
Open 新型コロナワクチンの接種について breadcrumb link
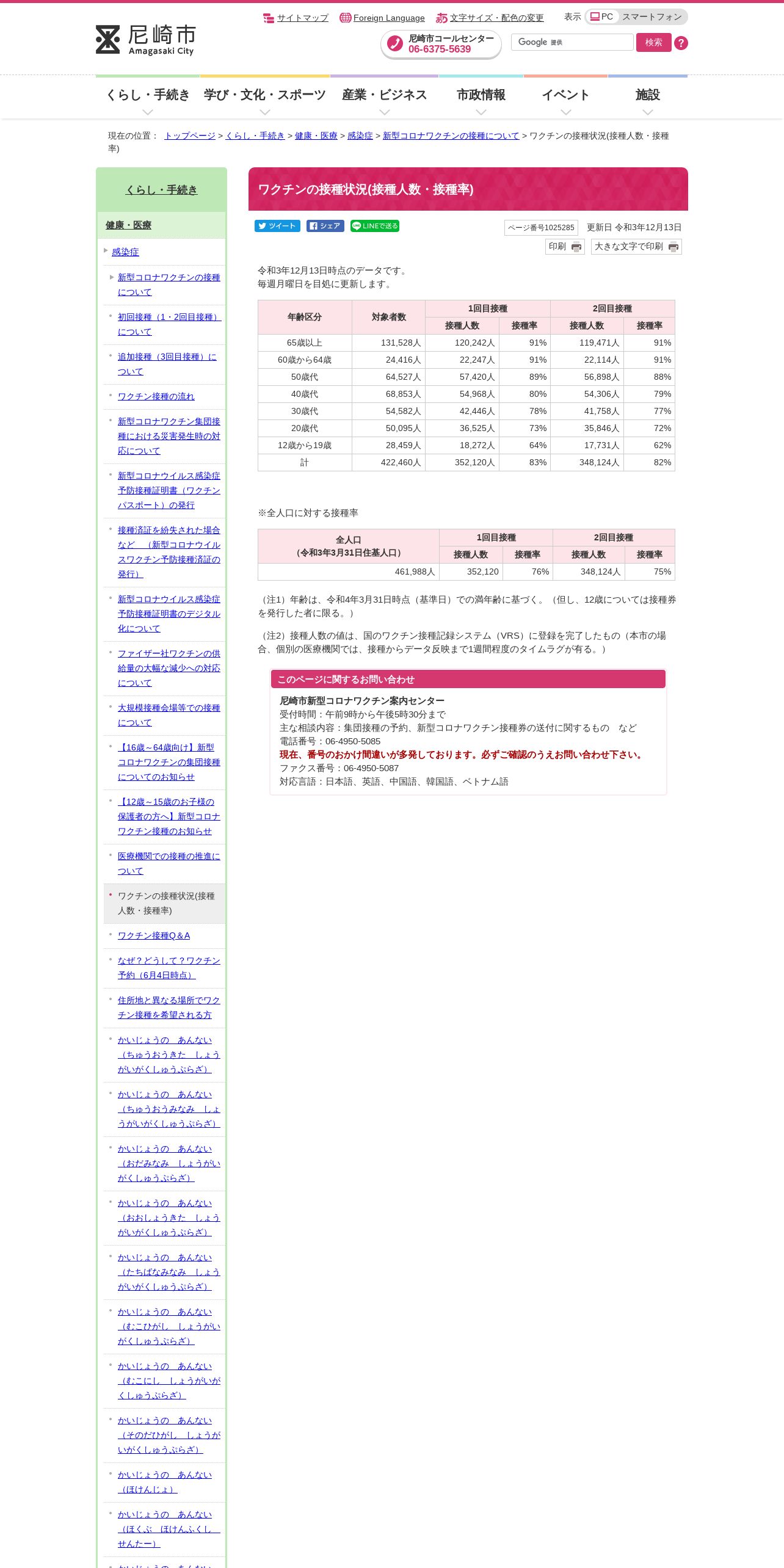(x=451, y=136)
